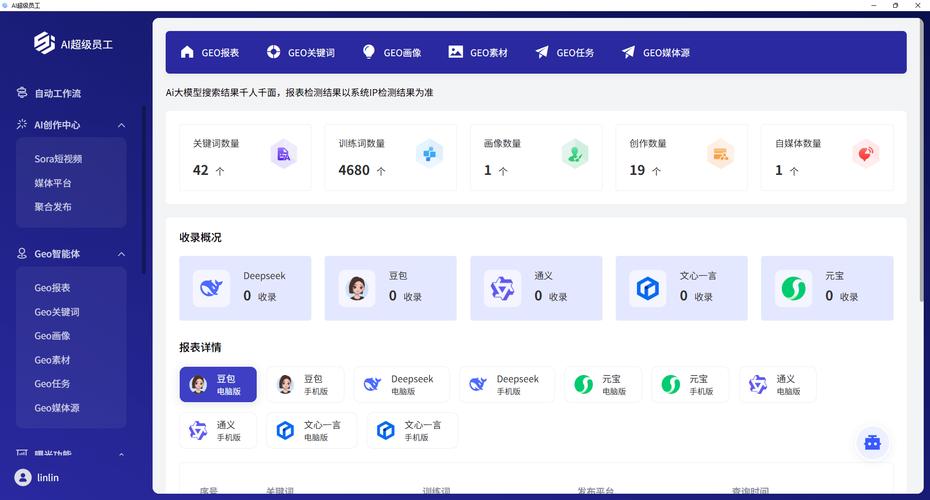Click the 自媒体数量 red chat icon
930x500 pixels.
tap(865, 154)
